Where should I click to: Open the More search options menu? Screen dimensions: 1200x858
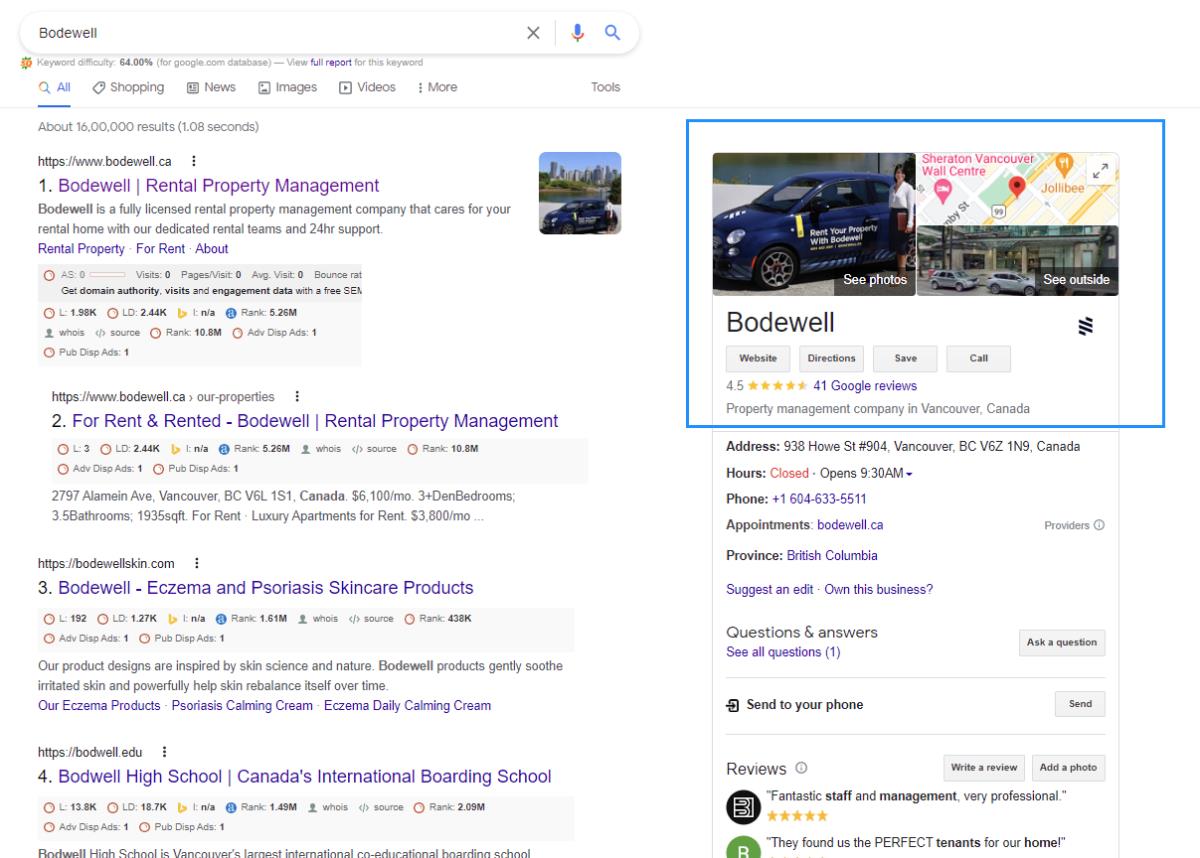click(x=437, y=87)
